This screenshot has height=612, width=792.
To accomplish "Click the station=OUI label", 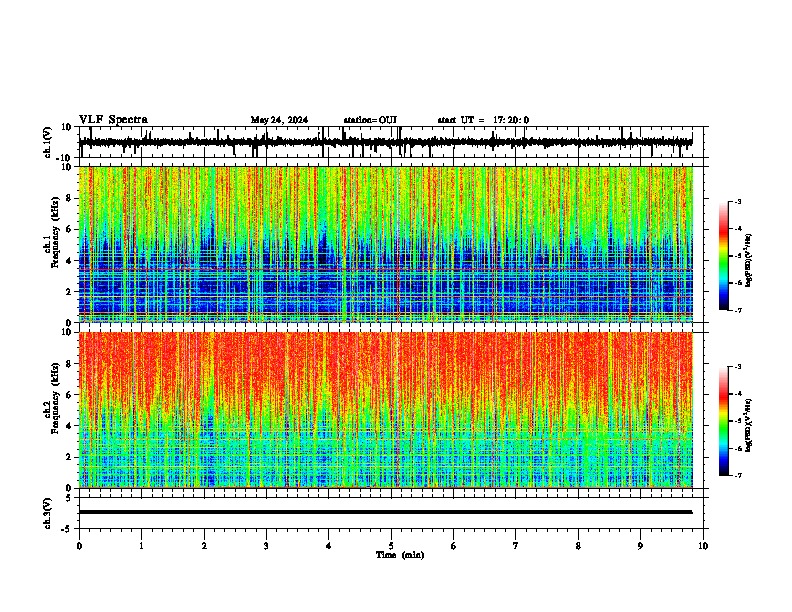I will tap(370, 120).
